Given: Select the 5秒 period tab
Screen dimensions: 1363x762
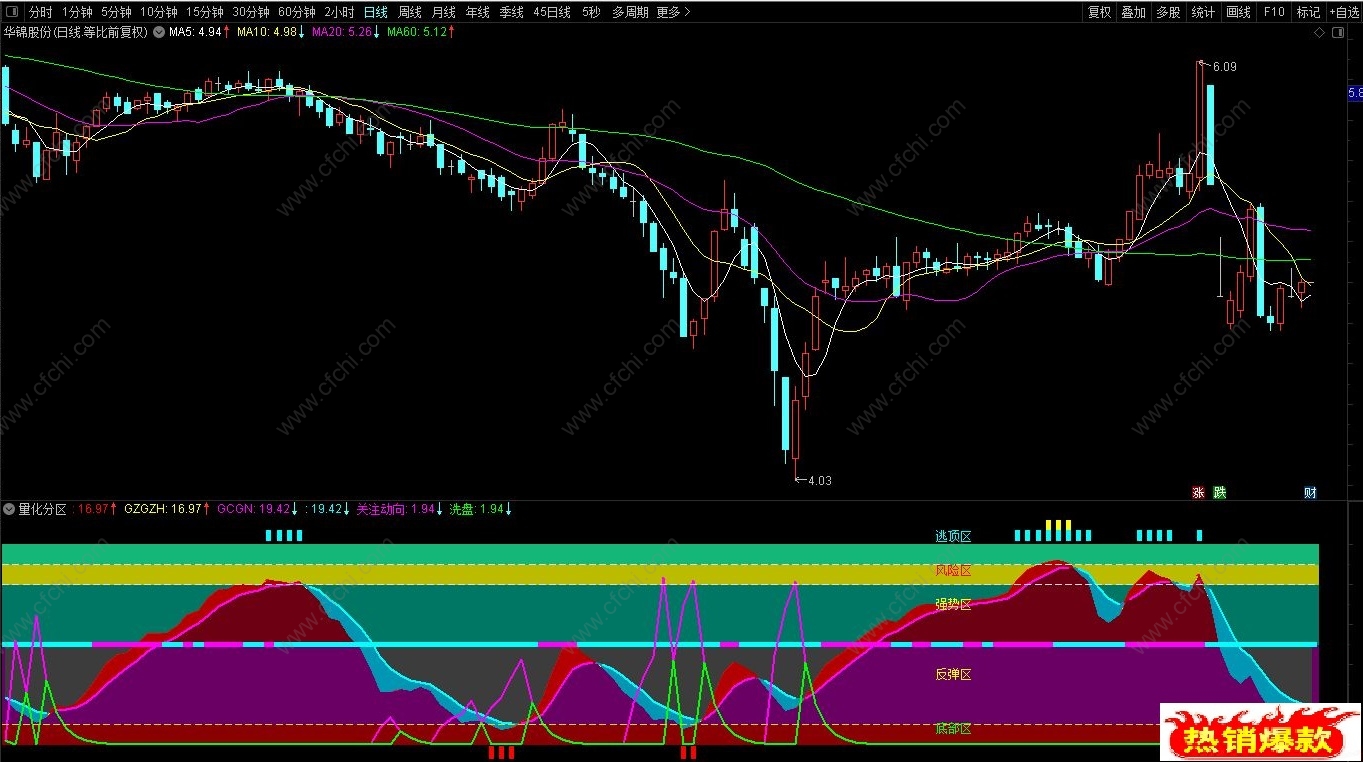Looking at the screenshot, I should [591, 12].
